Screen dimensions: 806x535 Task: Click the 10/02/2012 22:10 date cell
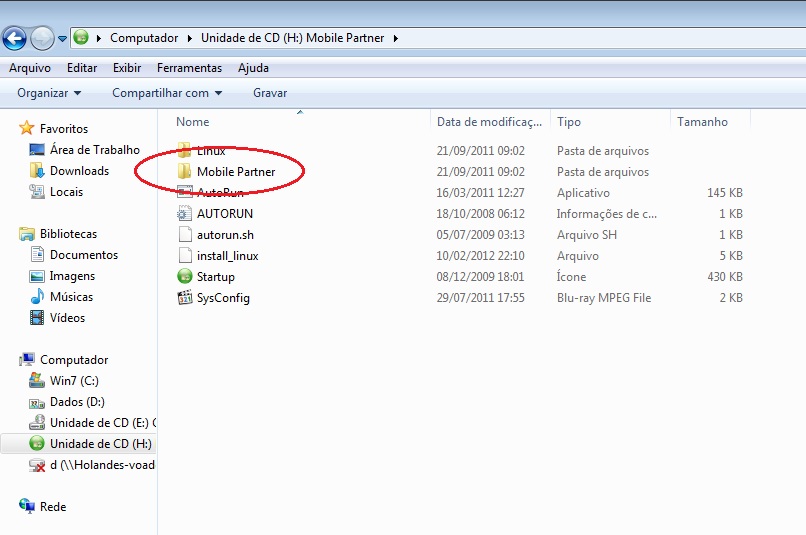coord(481,256)
